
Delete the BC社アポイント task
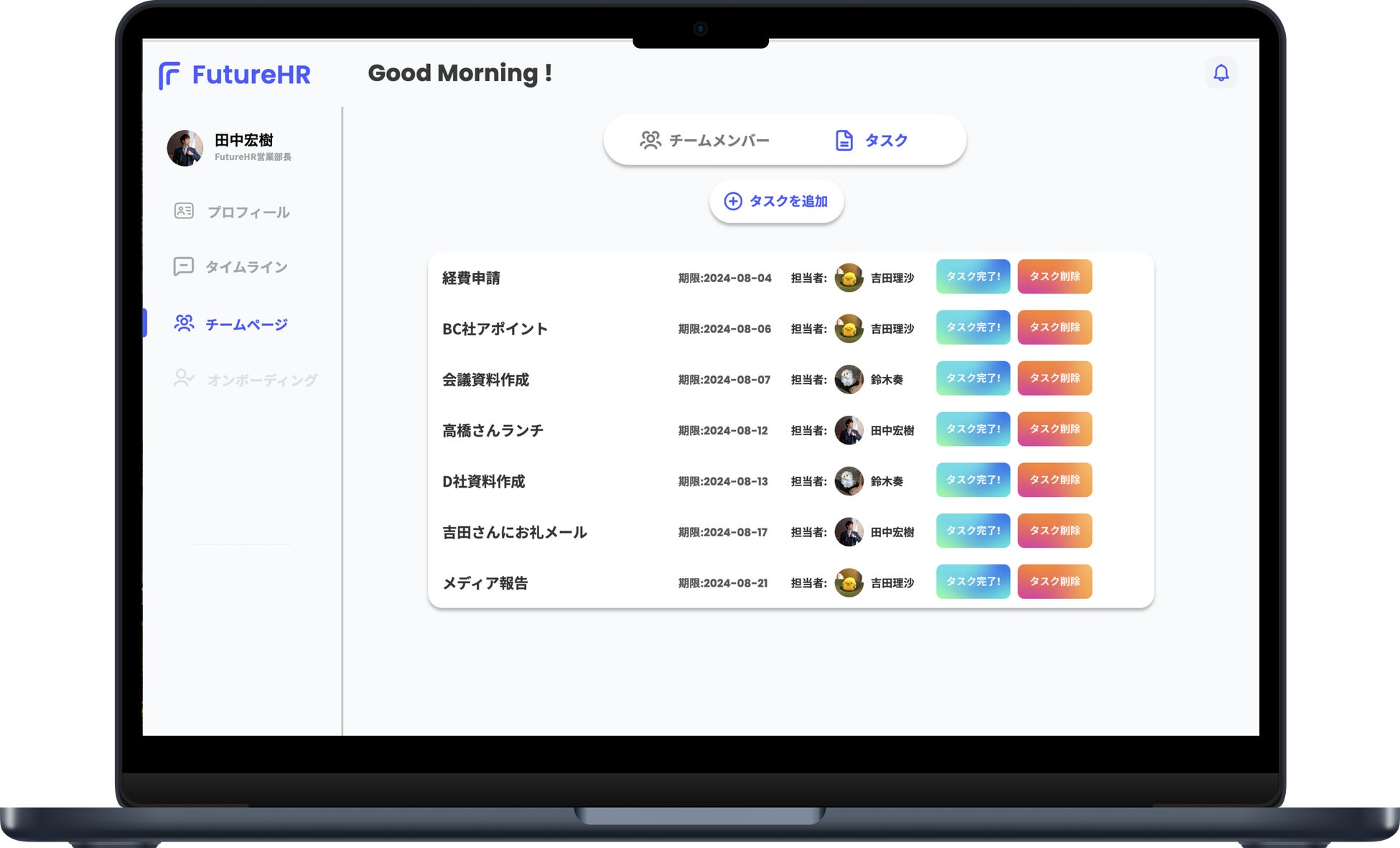pyautogui.click(x=1054, y=327)
